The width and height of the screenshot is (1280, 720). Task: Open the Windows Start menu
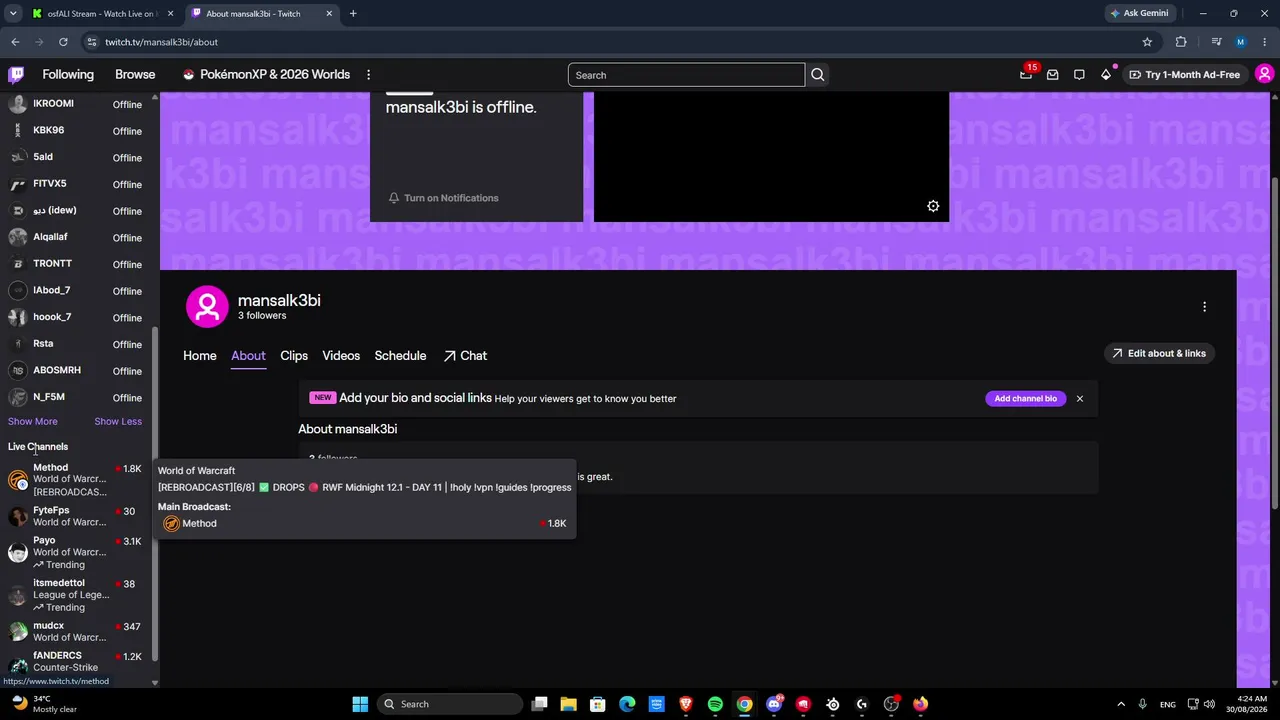coord(360,704)
